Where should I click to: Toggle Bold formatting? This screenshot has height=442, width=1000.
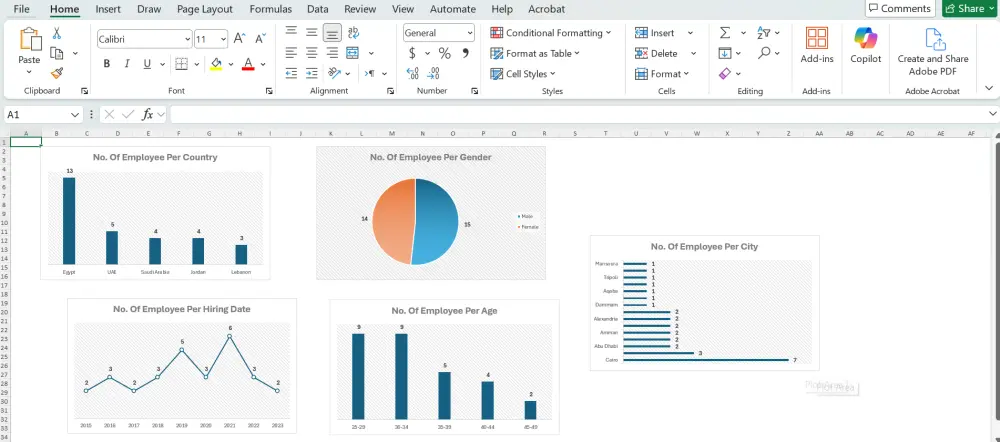coord(107,64)
